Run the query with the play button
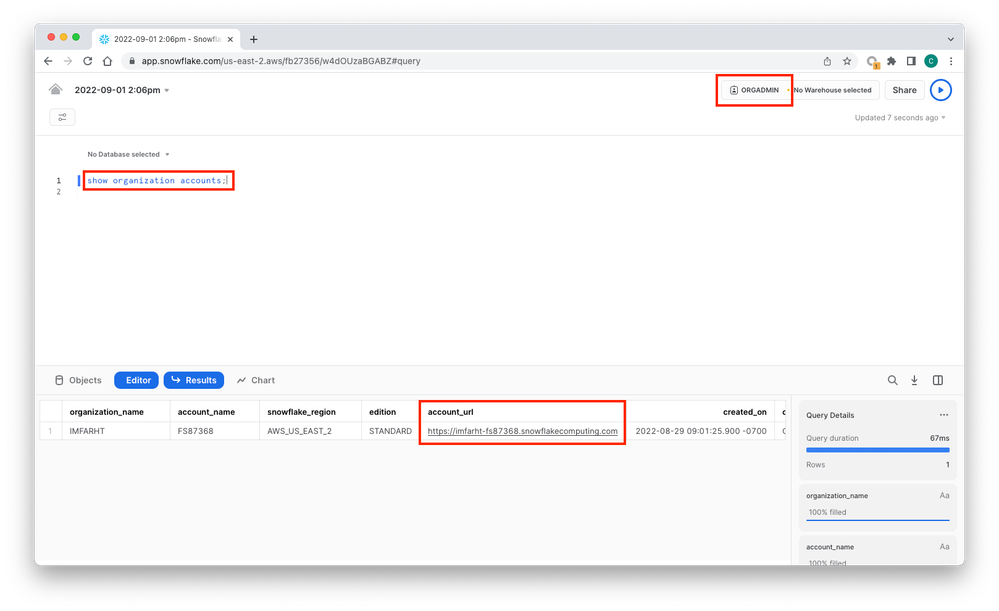The width and height of the screenshot is (999, 611). (x=940, y=90)
